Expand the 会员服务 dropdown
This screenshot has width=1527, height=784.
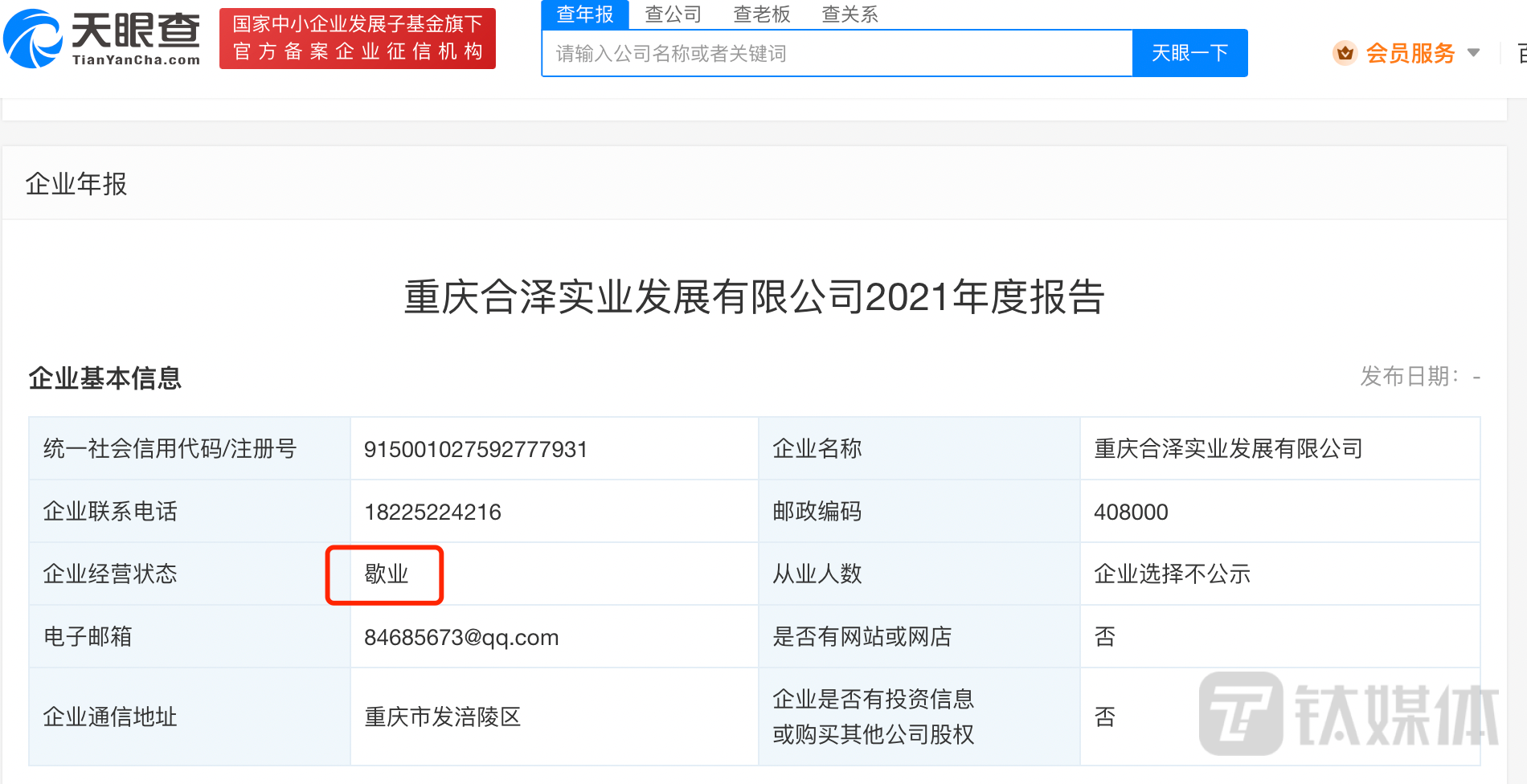pos(1410,51)
